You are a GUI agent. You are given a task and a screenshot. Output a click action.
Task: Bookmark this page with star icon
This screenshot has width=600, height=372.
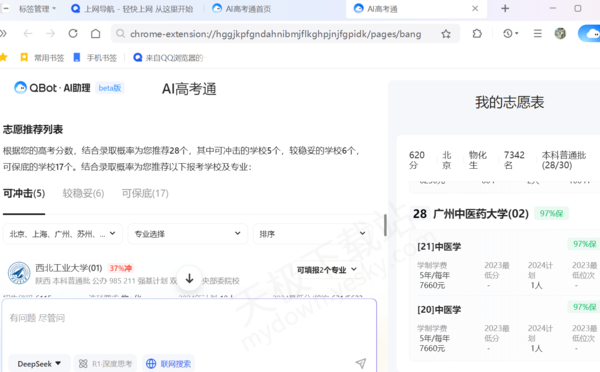click(446, 34)
